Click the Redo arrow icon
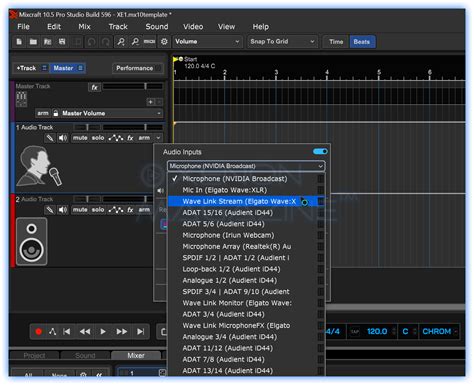This screenshot has height=385, width=474. pos(105,42)
